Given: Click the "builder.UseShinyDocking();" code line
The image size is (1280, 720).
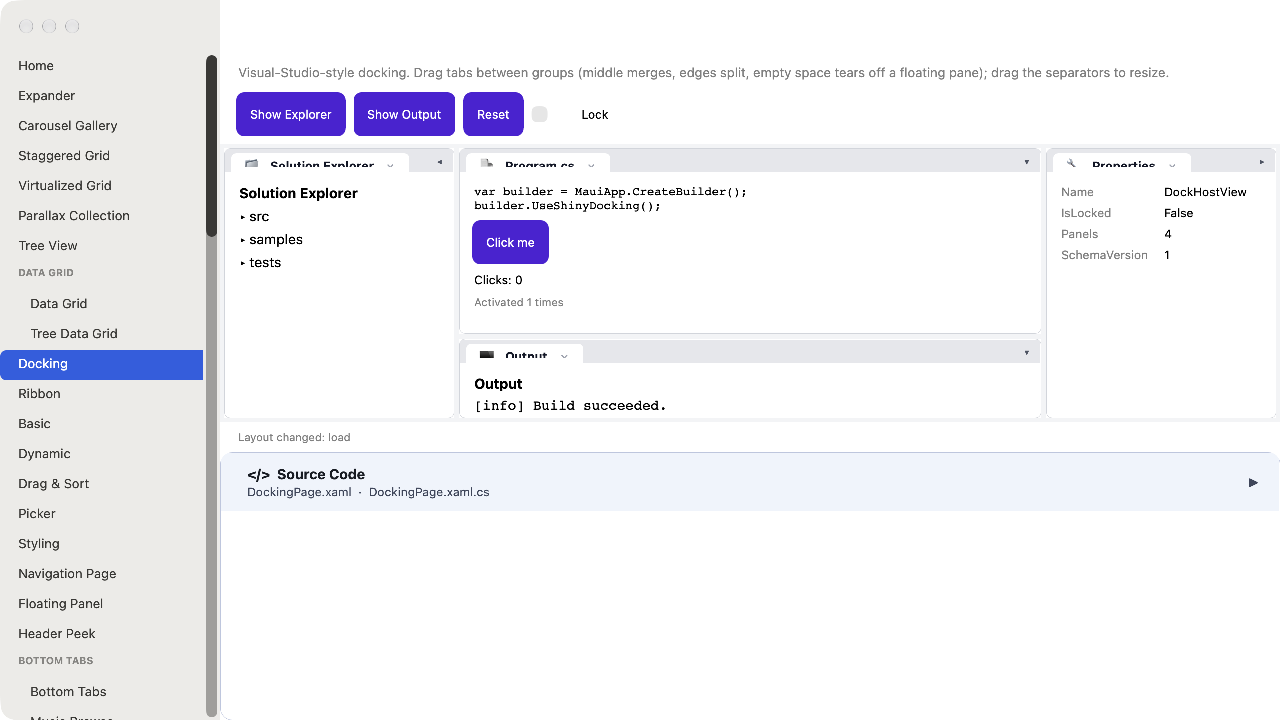Looking at the screenshot, I should (568, 206).
